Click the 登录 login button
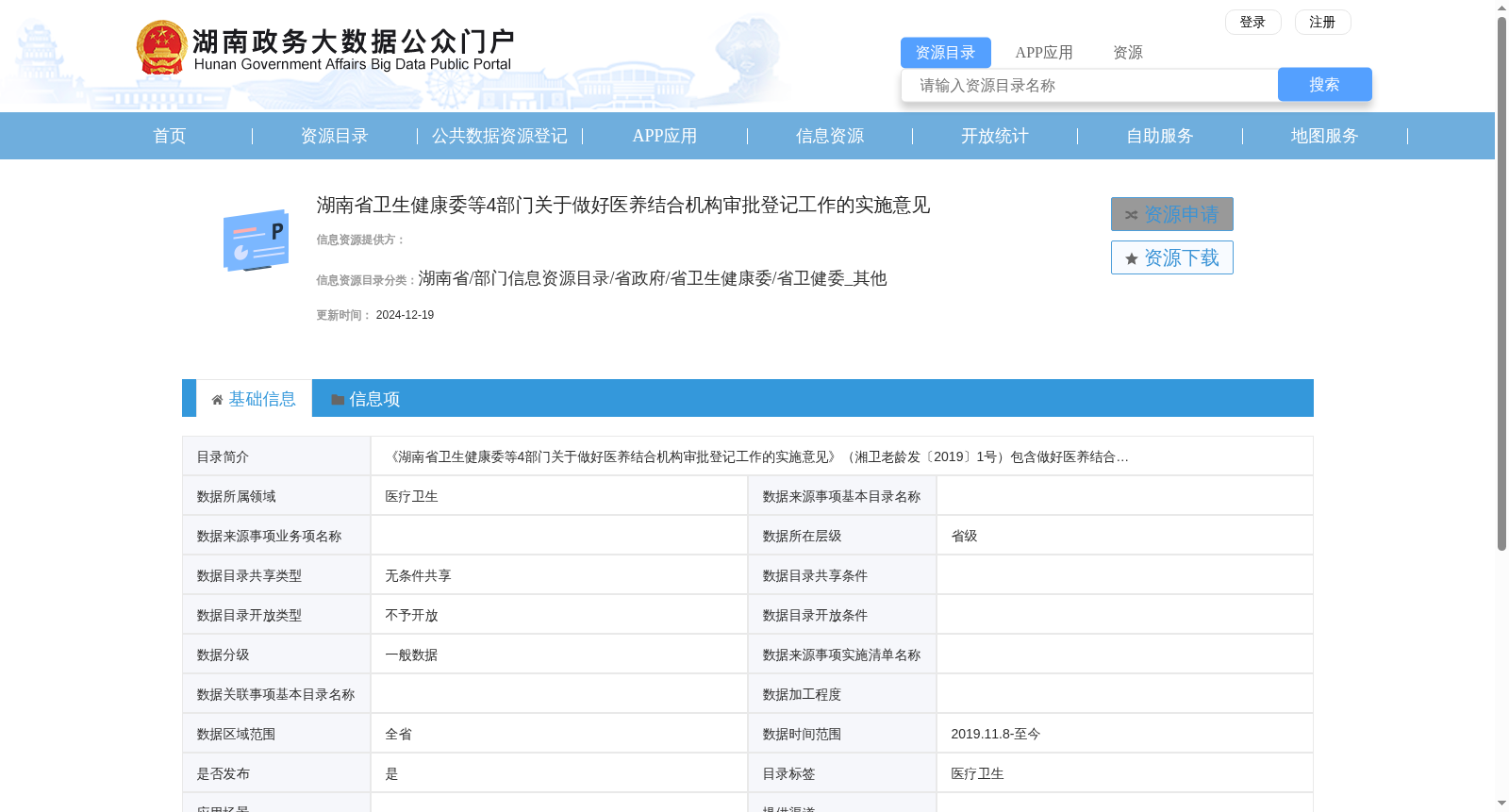 point(1252,22)
